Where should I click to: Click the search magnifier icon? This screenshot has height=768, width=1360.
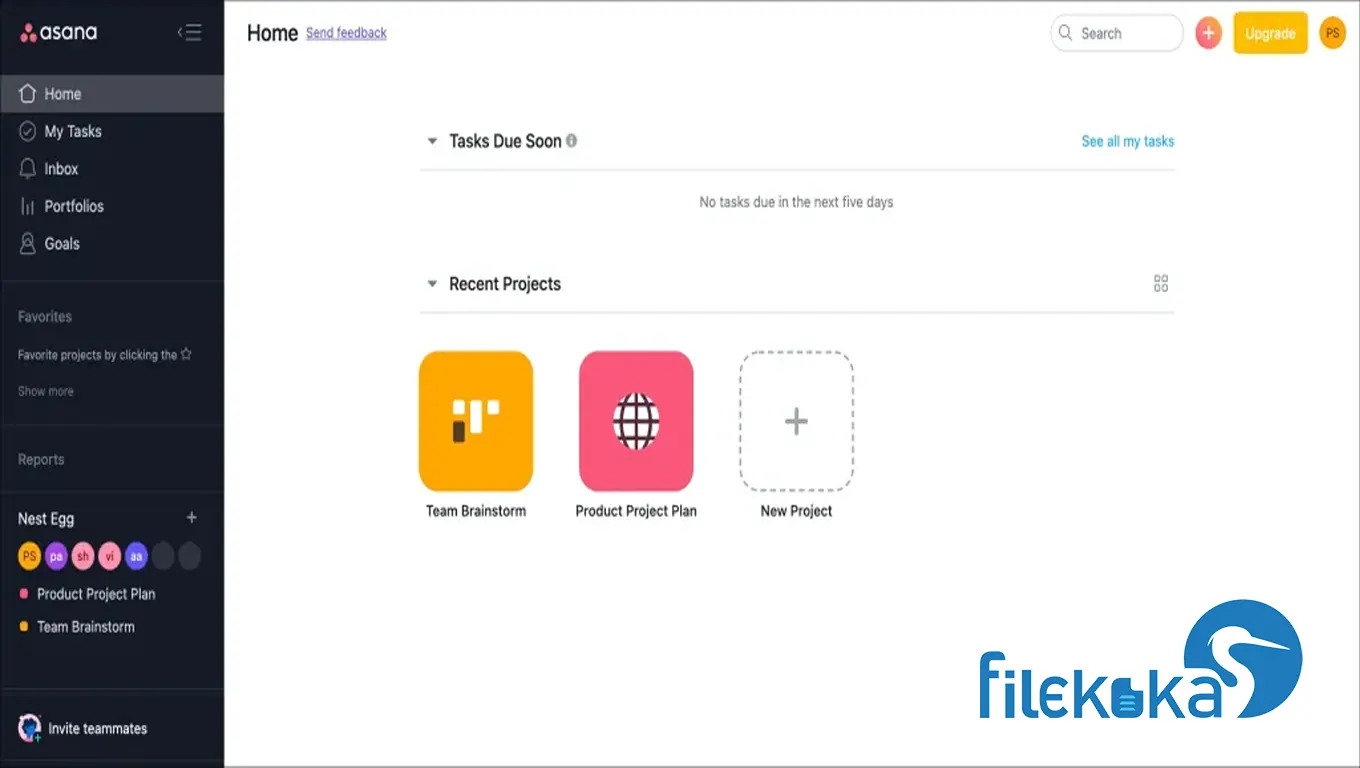[x=1065, y=33]
